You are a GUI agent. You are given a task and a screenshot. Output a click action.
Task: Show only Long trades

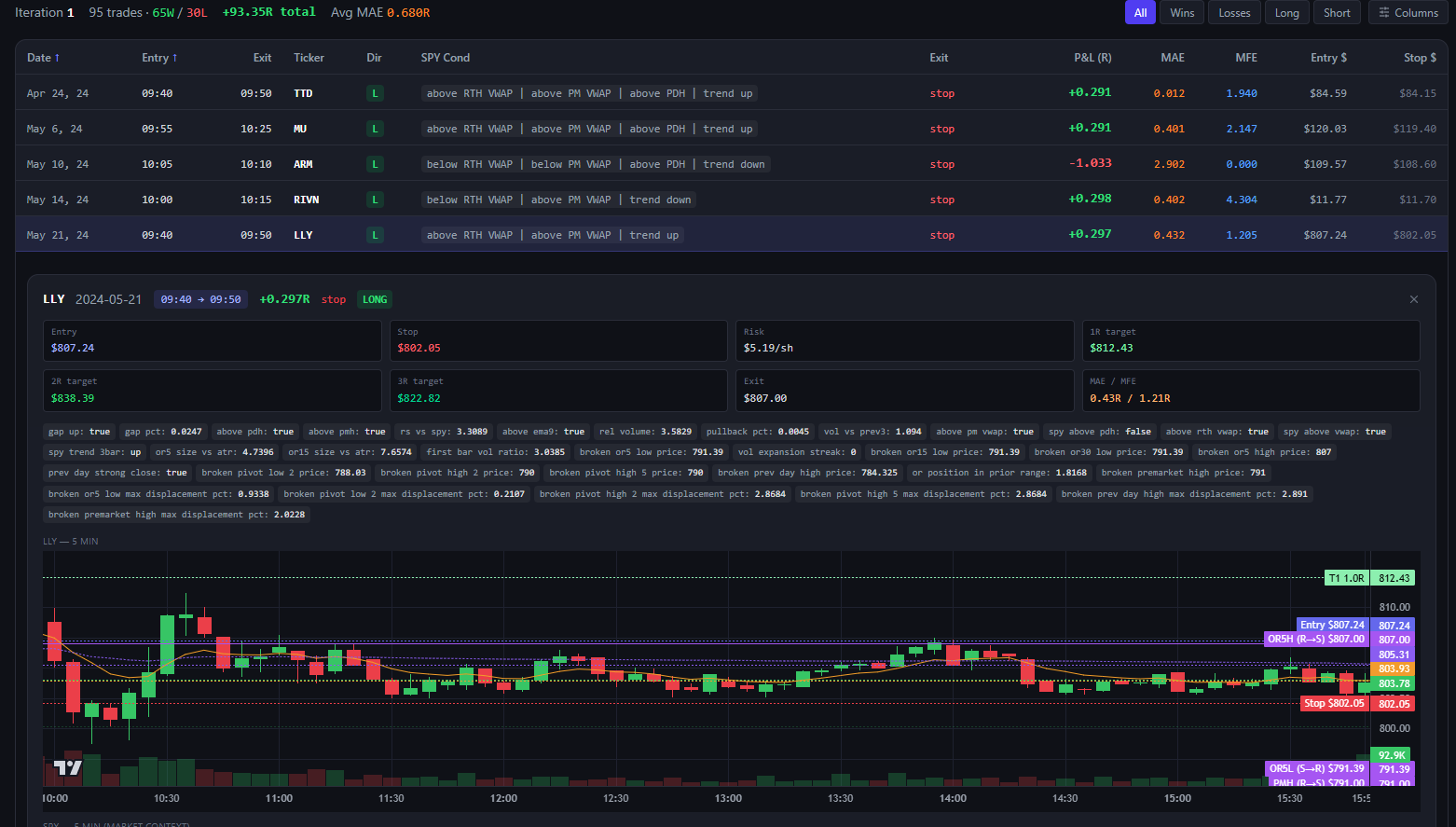point(1286,13)
